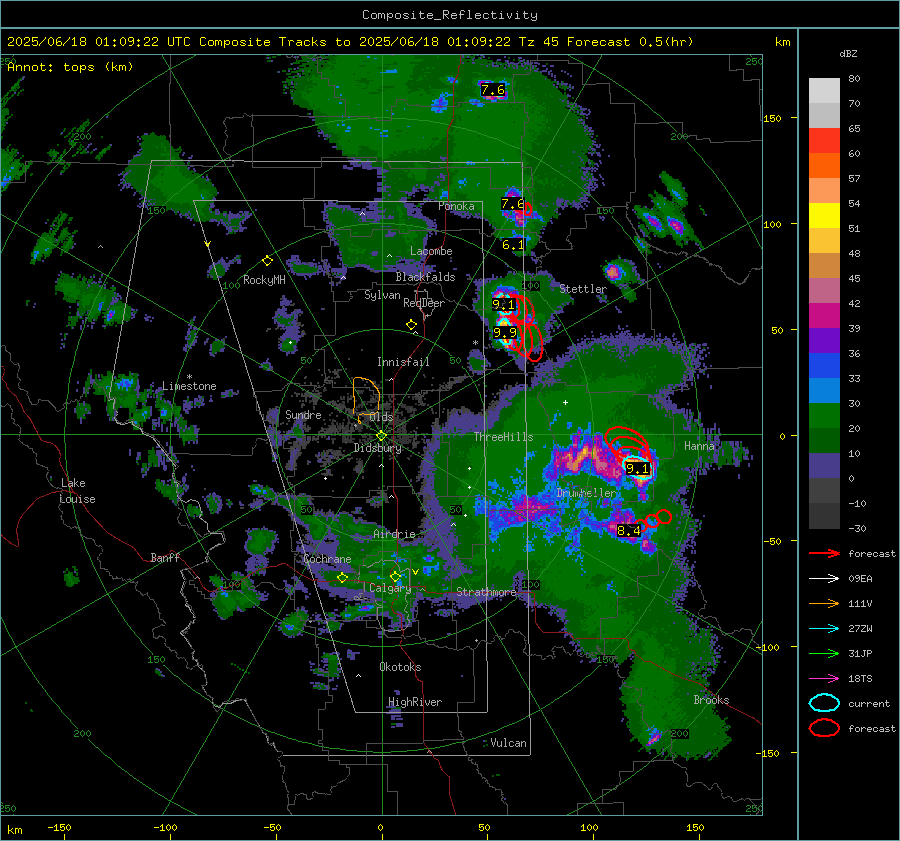Screen dimensions: 900x841
Task: Click the red forecast arrow in legend
Action: [x=824, y=553]
